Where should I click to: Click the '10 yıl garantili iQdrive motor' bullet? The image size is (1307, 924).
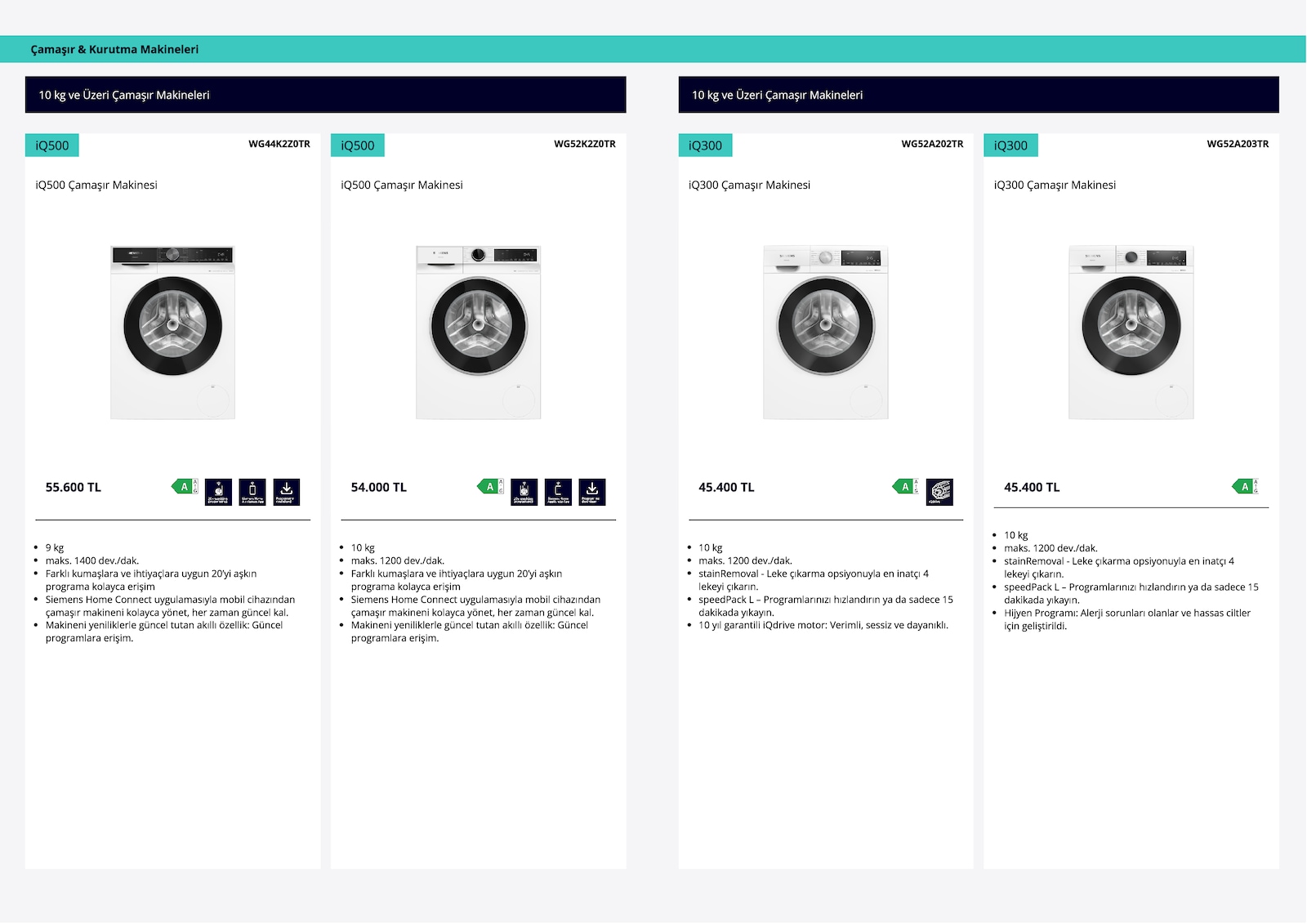coord(823,625)
